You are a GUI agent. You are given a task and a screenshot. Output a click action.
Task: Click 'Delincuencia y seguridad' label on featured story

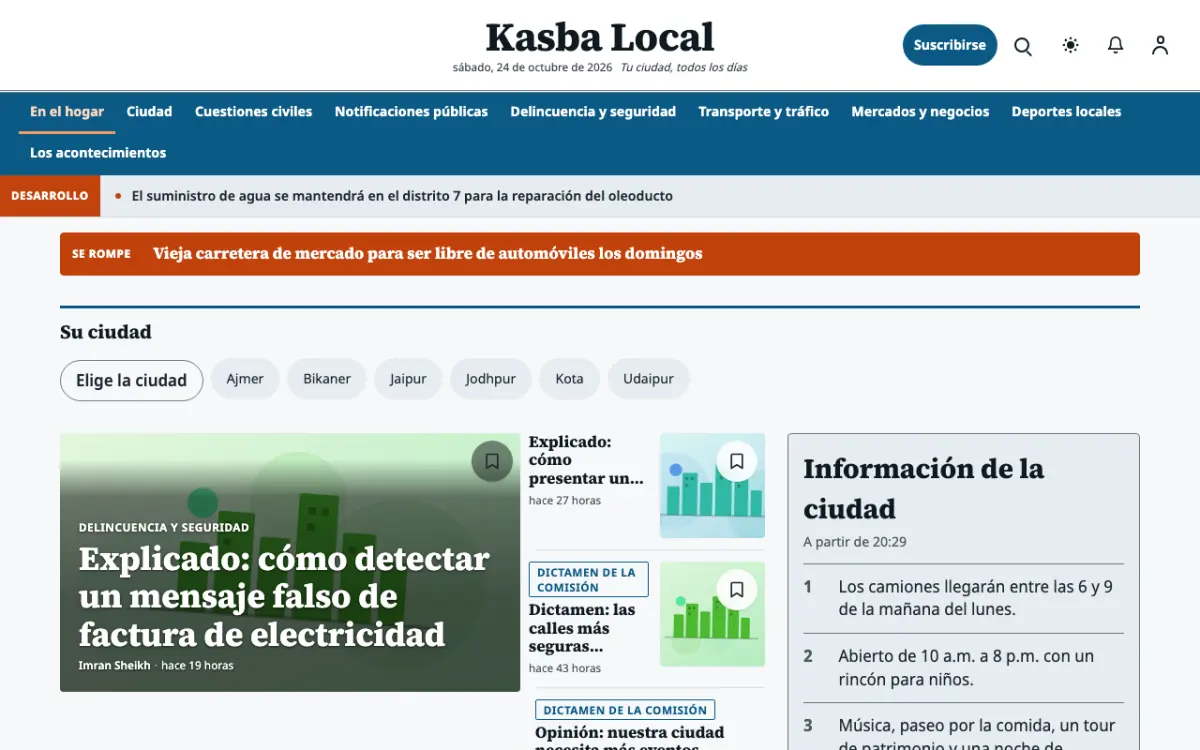(164, 528)
